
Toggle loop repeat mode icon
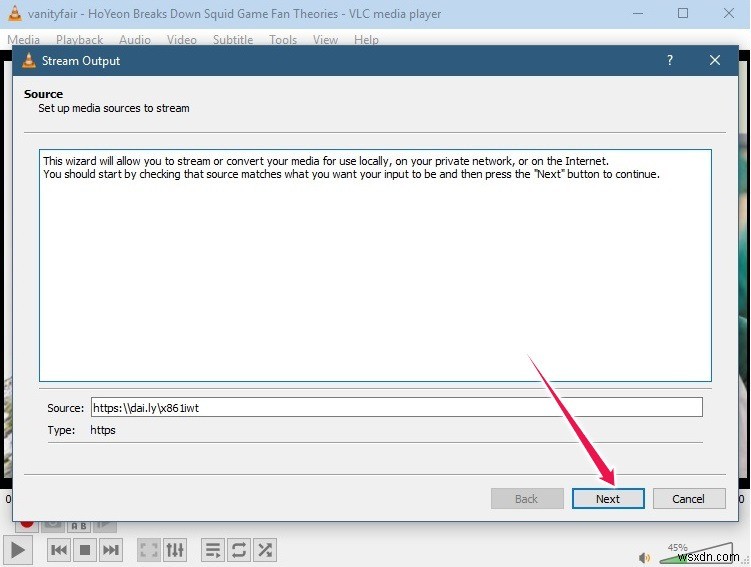coord(239,550)
